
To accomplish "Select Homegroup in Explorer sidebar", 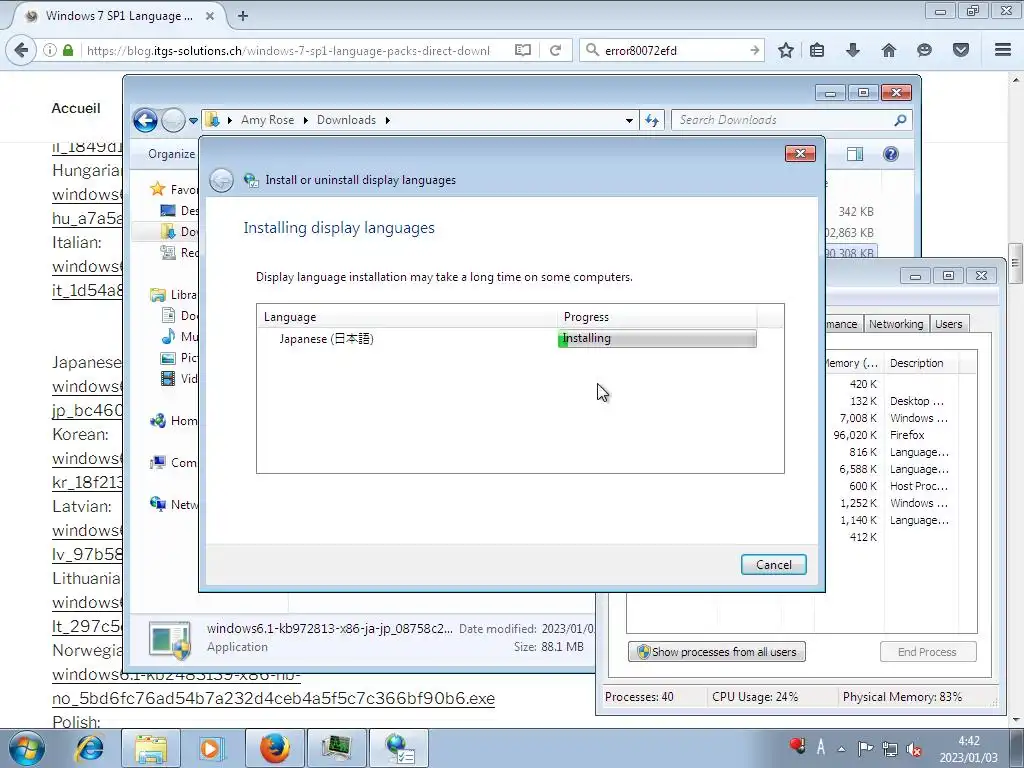I will pos(173,421).
